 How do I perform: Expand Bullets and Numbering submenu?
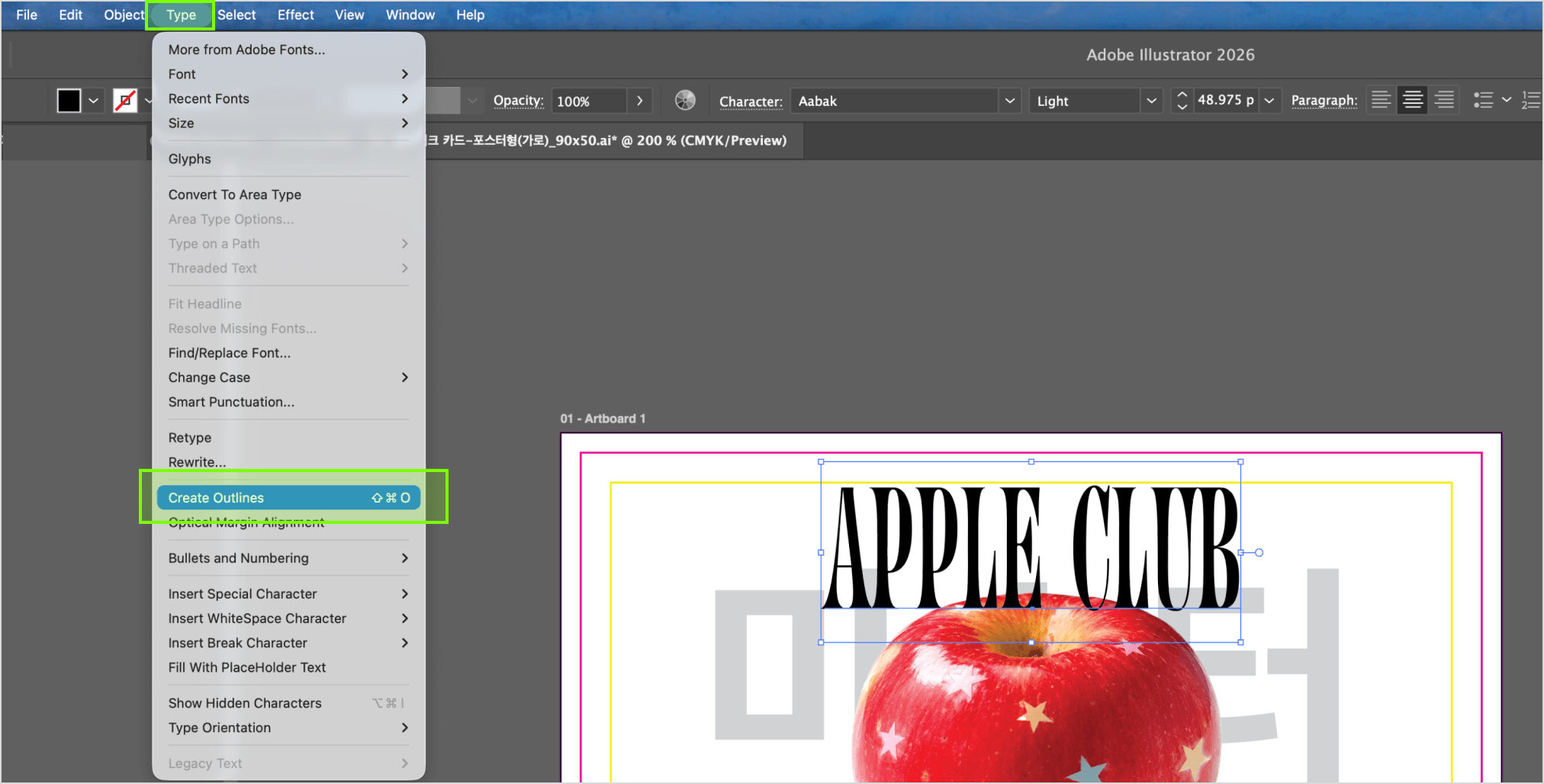point(288,558)
